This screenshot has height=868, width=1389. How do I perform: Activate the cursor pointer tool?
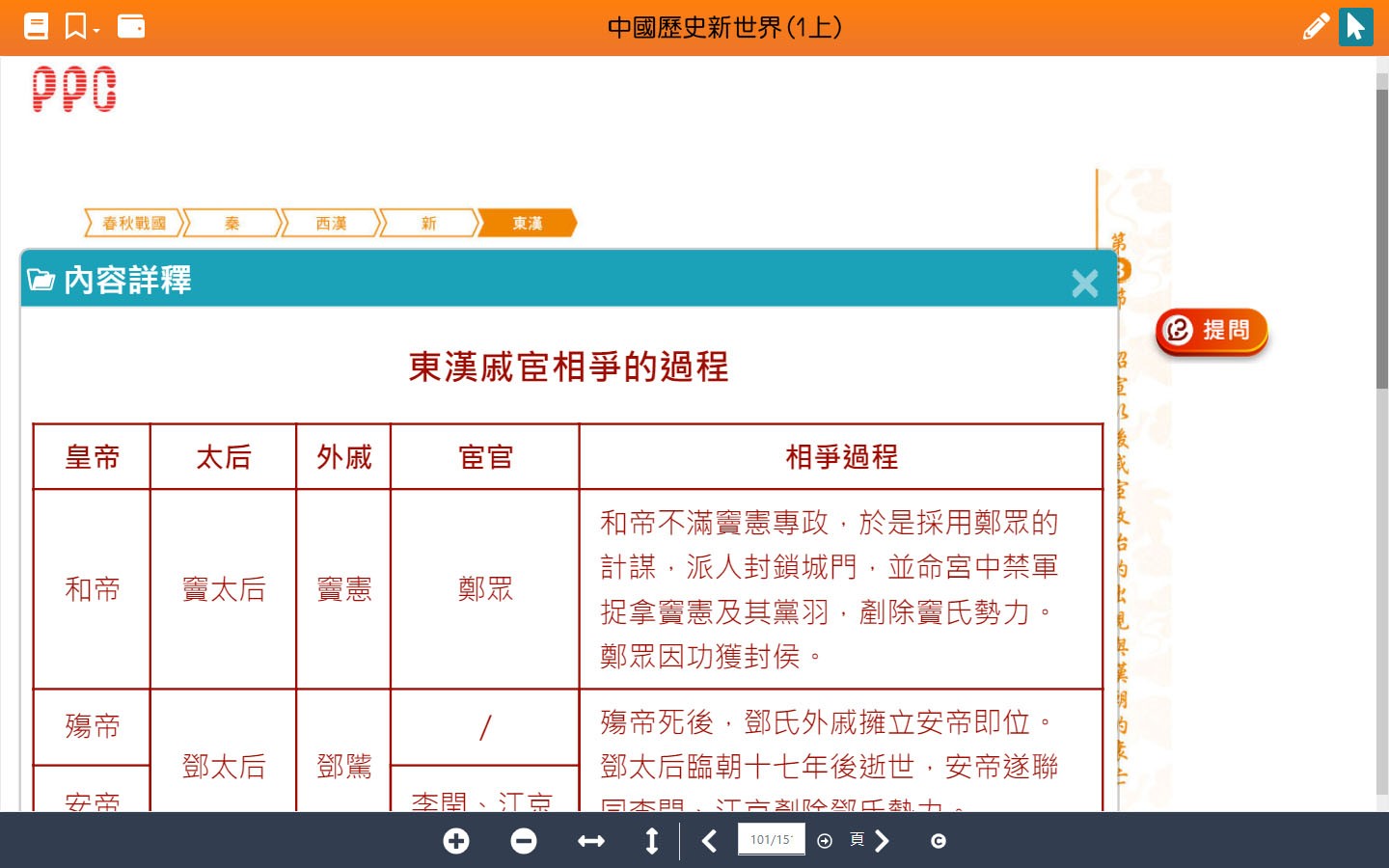point(1355,26)
